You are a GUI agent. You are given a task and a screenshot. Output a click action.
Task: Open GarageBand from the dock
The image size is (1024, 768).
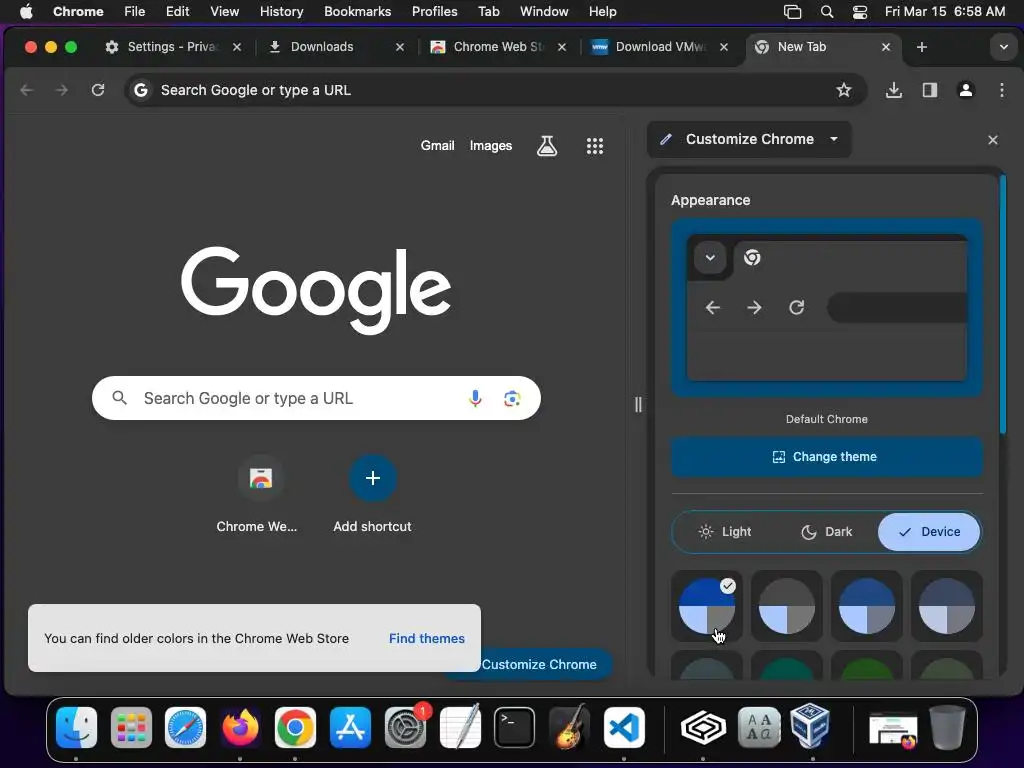[569, 728]
